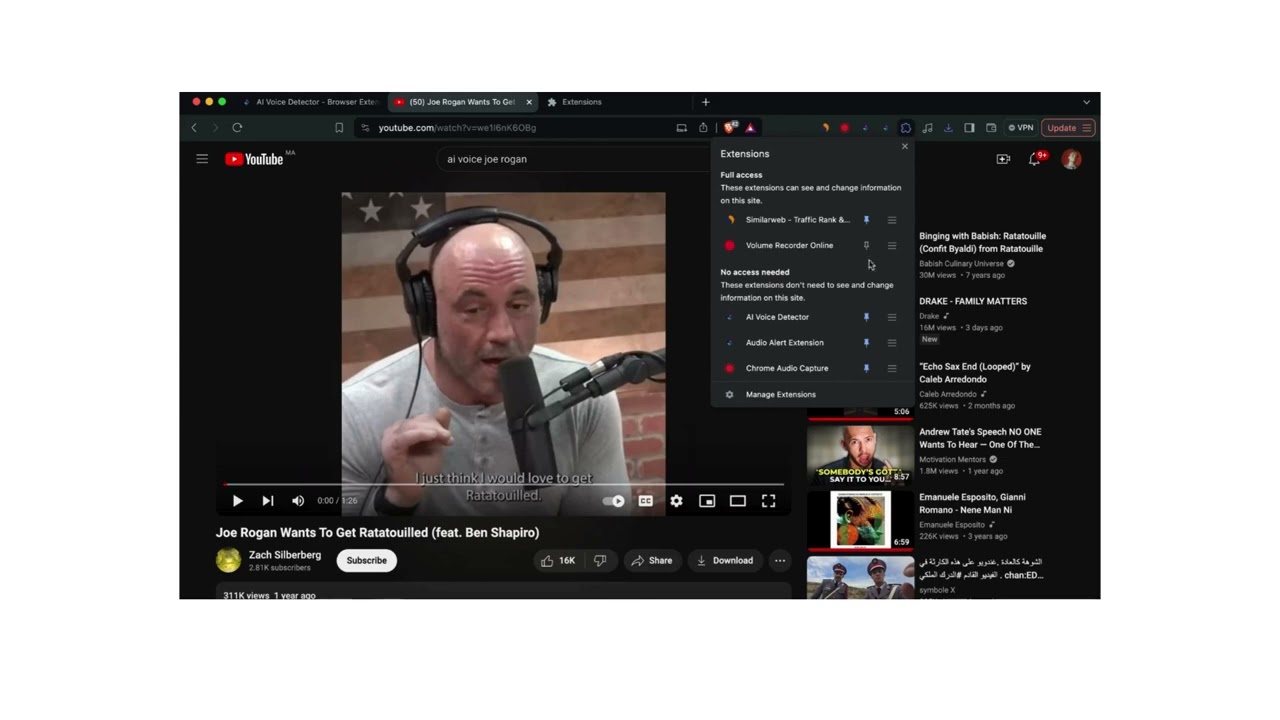Screen dimensions: 1280x720
Task: Subscribe to Zach Silberberg
Action: click(x=367, y=561)
